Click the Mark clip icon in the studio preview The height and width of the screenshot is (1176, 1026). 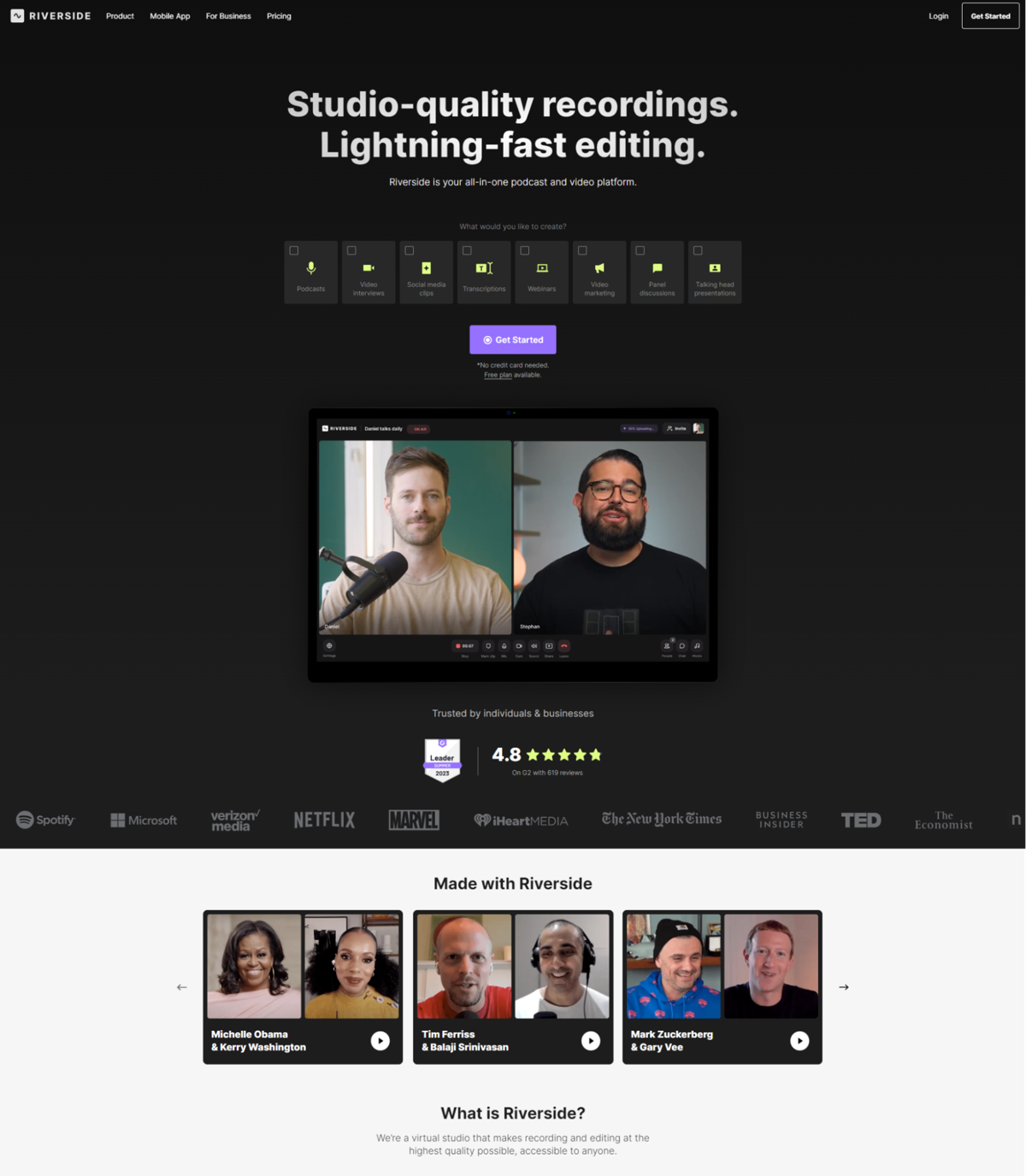click(x=488, y=646)
